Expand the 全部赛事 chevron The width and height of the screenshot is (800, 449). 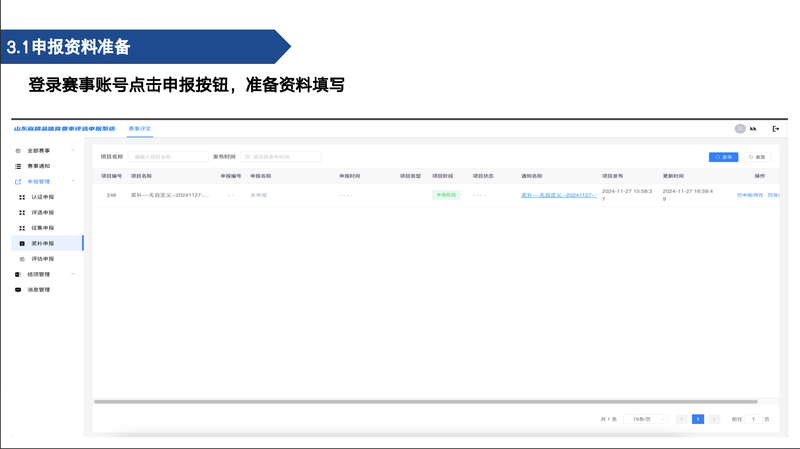[x=73, y=151]
